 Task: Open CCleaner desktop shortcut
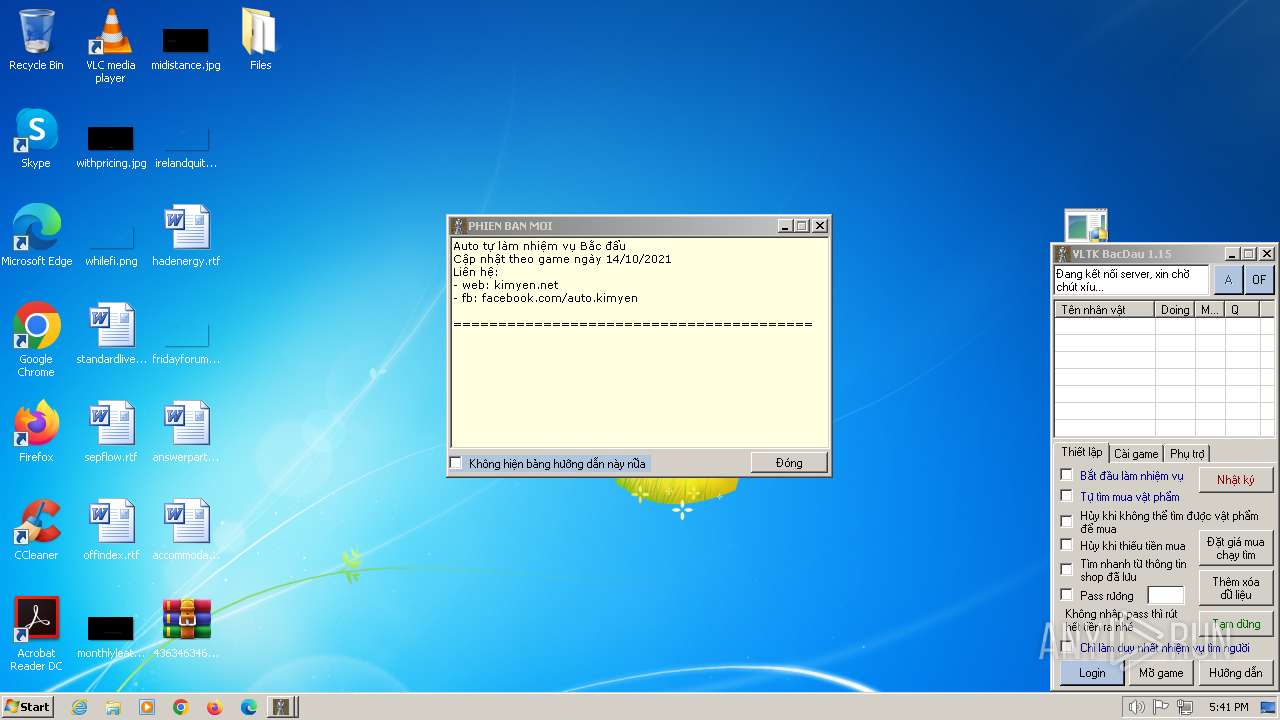pyautogui.click(x=36, y=530)
